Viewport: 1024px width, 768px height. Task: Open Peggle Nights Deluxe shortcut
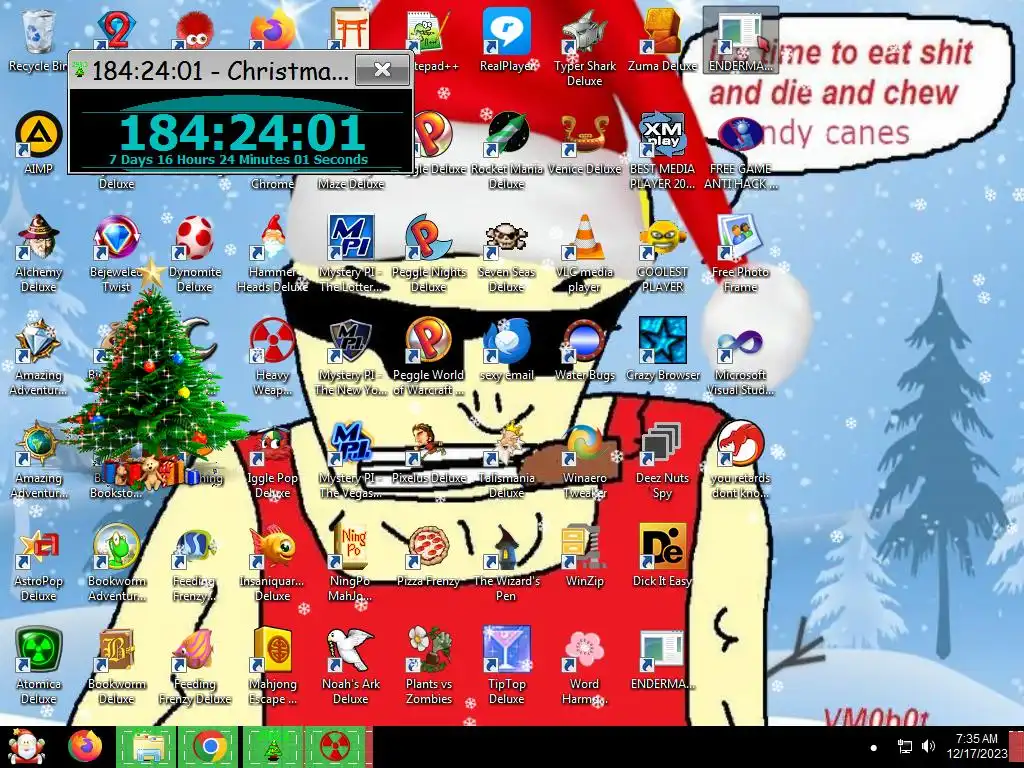coord(428,253)
